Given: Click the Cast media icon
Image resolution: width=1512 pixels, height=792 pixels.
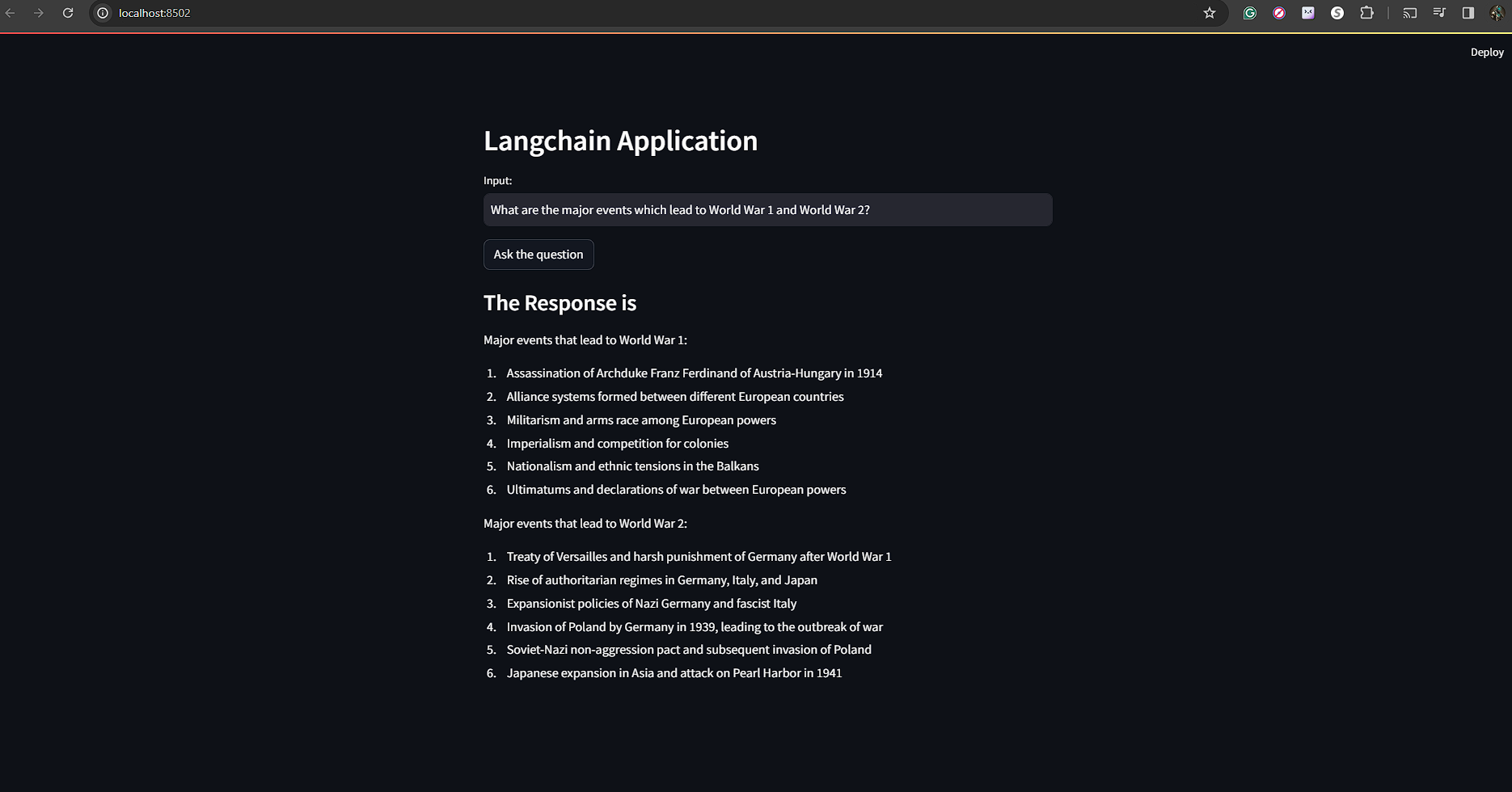Looking at the screenshot, I should [x=1410, y=13].
